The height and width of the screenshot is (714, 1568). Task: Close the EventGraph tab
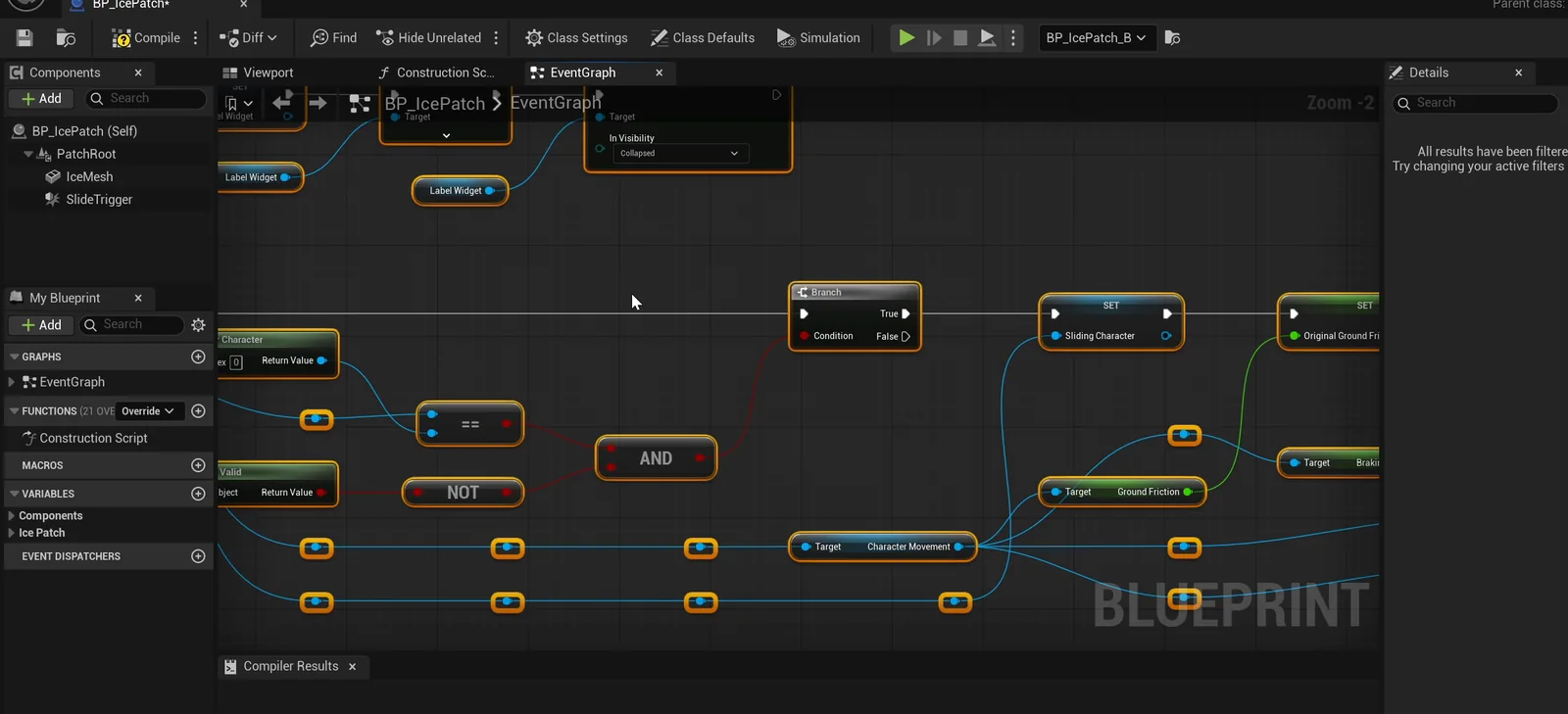[660, 72]
